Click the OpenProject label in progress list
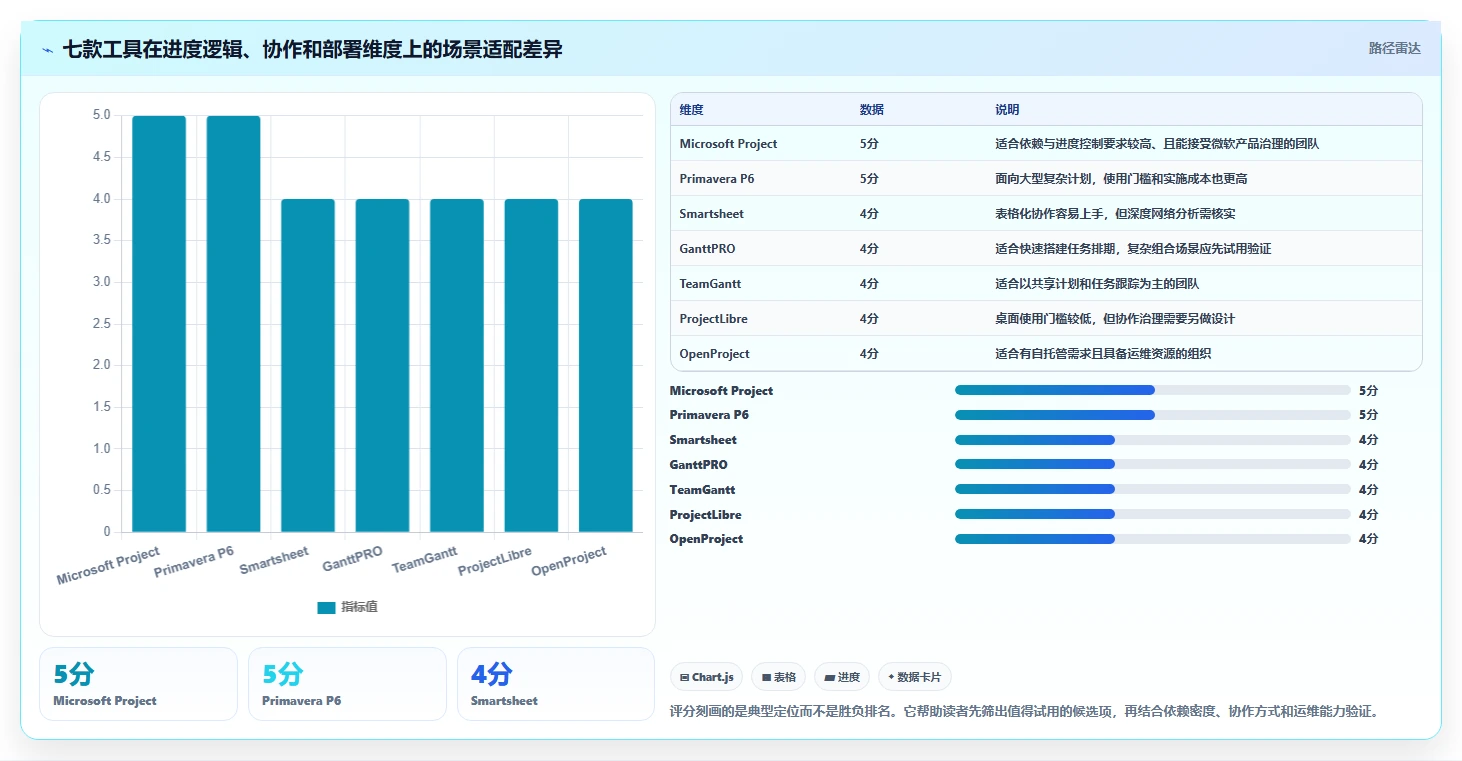1462x761 pixels. 706,539
